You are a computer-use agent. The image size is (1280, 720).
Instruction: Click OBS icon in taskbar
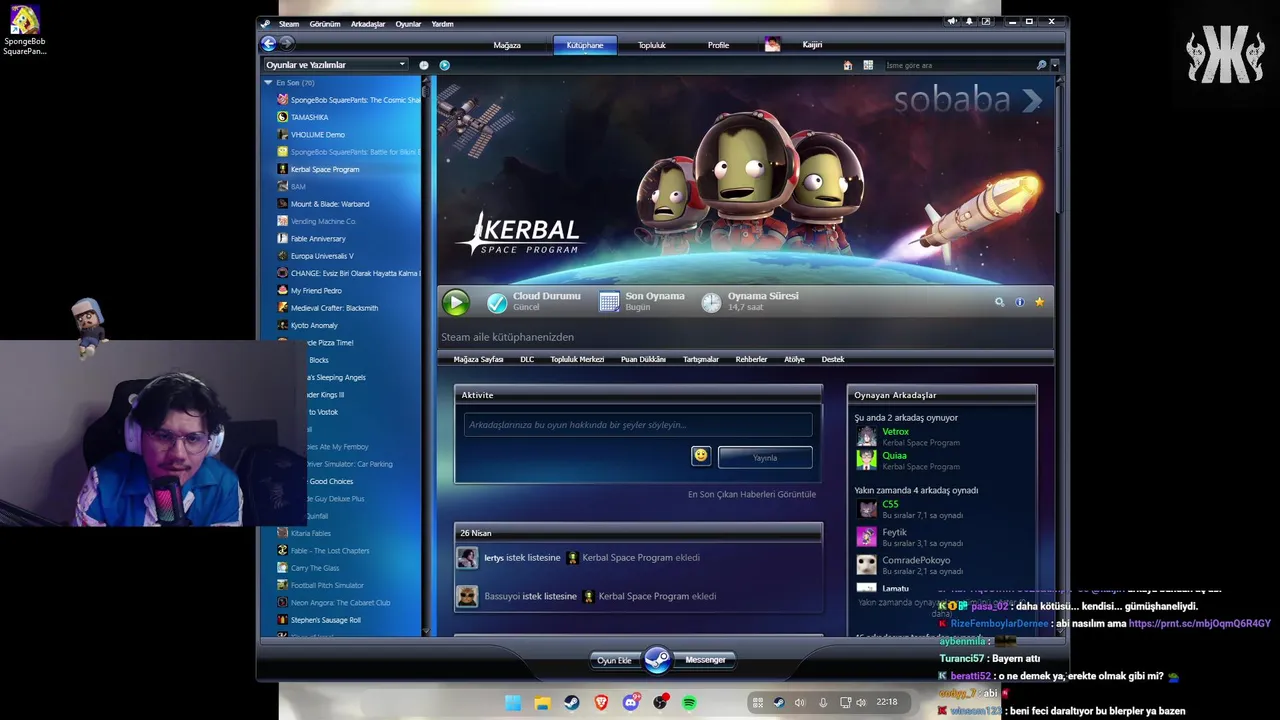pos(660,703)
